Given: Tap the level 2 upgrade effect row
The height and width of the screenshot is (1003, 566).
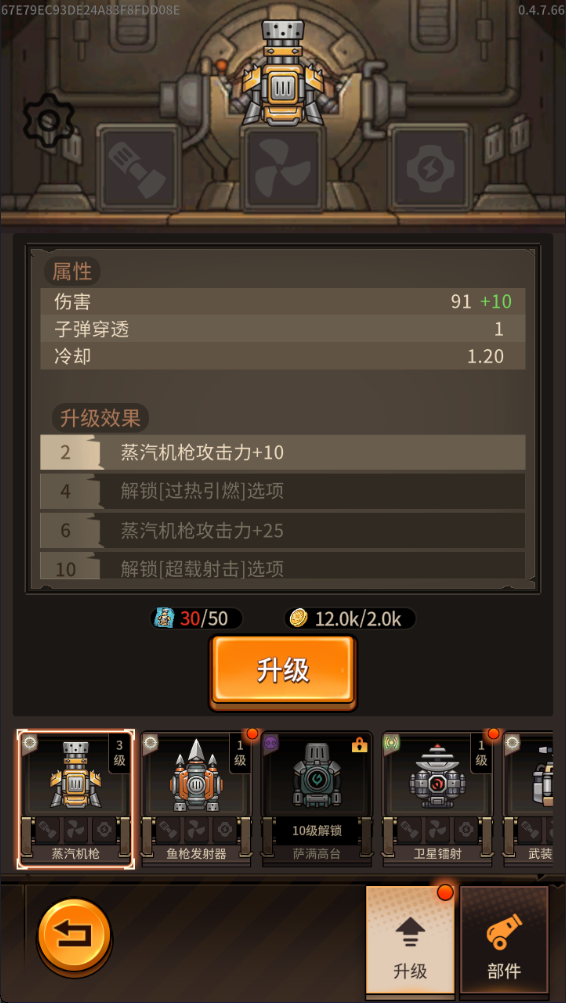Looking at the screenshot, I should point(283,453).
